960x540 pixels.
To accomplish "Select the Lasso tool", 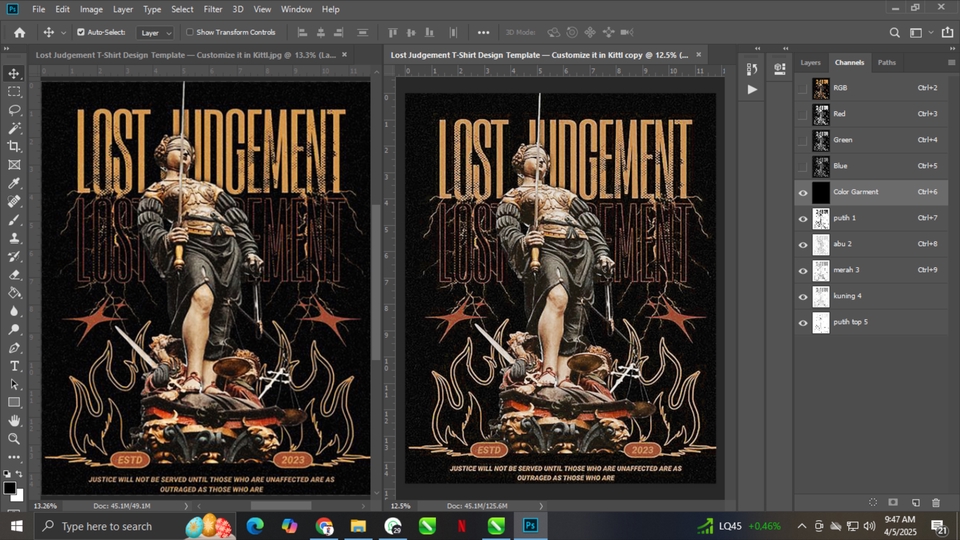I will pyautogui.click(x=14, y=110).
